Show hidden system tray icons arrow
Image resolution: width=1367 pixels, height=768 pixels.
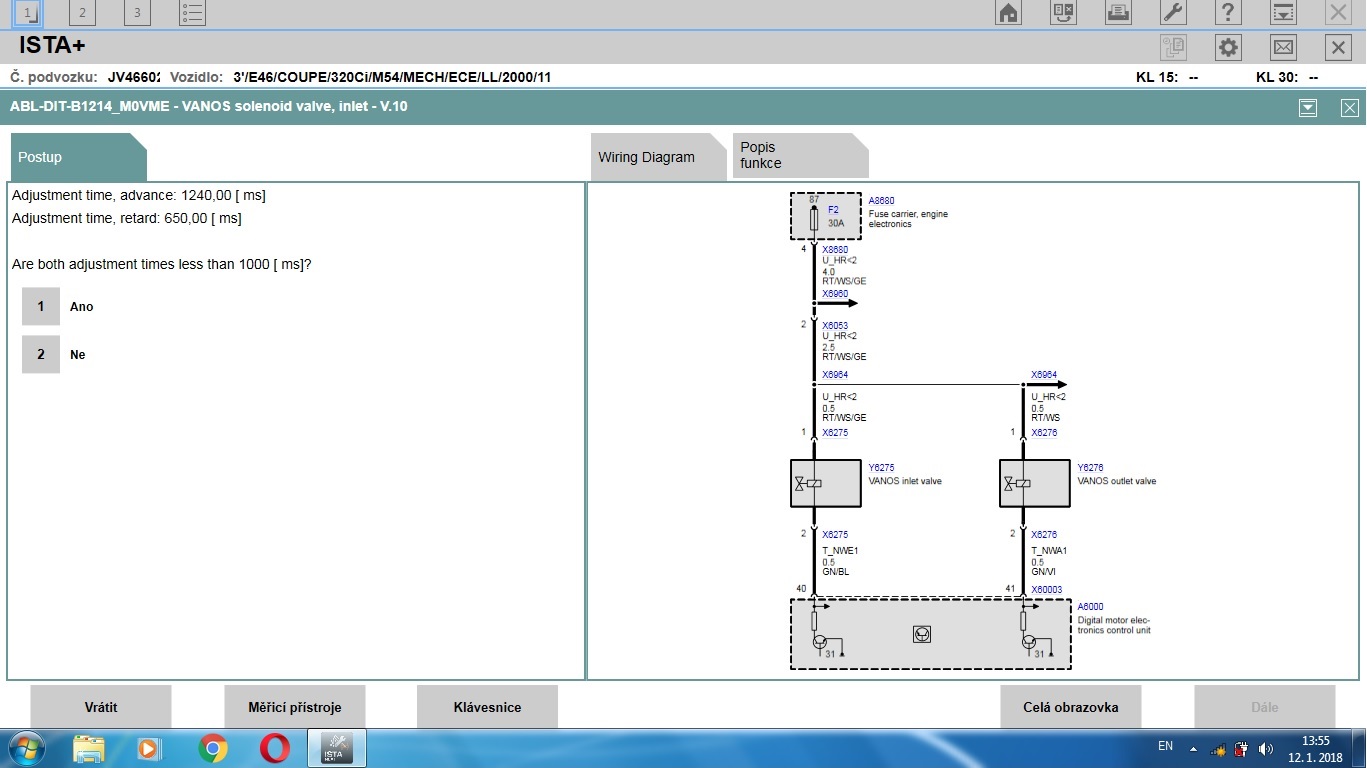point(1193,748)
